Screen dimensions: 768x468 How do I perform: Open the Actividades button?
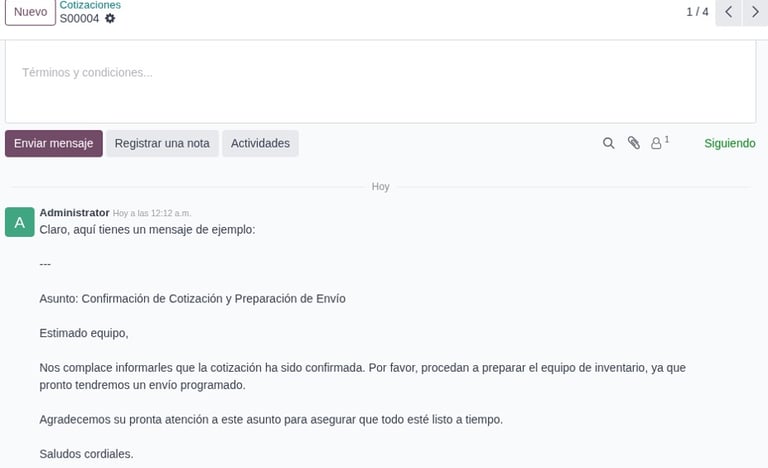click(260, 143)
